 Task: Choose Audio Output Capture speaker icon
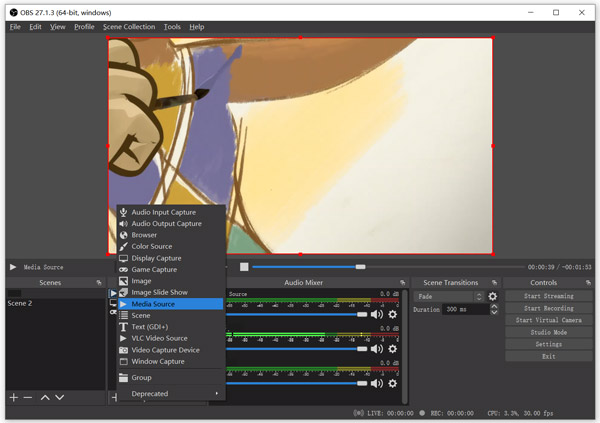pos(123,224)
